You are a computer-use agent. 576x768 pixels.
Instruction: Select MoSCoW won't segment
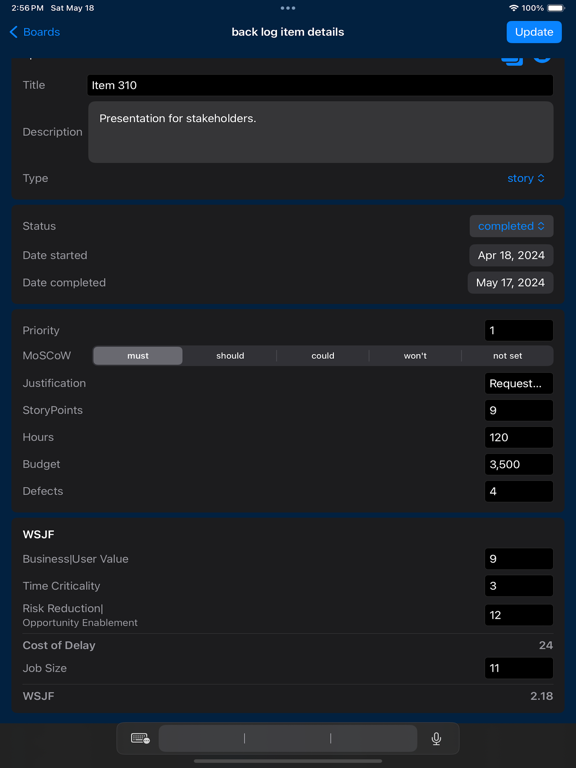(x=415, y=356)
